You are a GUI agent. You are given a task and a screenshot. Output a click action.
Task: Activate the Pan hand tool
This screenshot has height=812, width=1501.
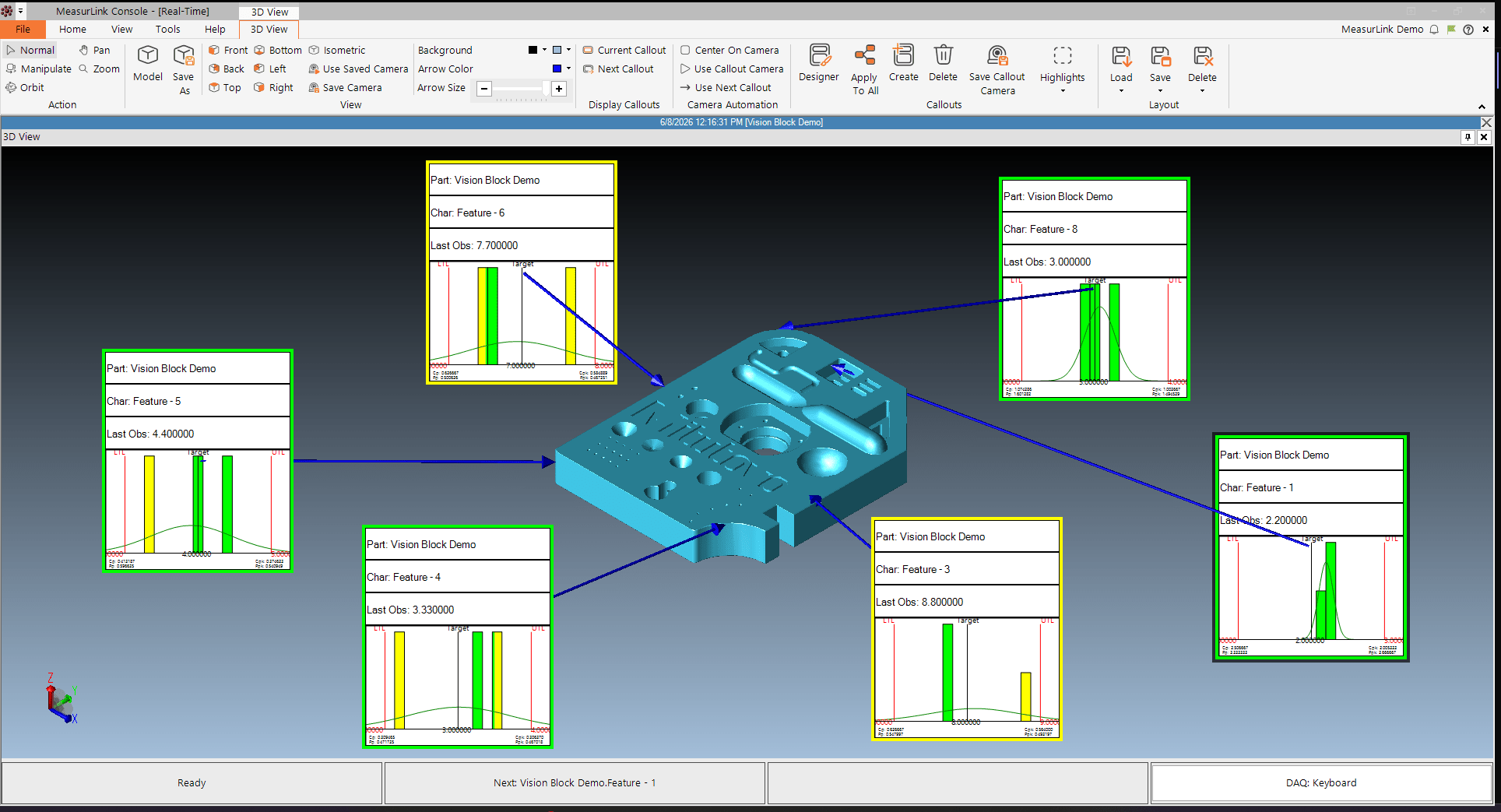(x=94, y=50)
